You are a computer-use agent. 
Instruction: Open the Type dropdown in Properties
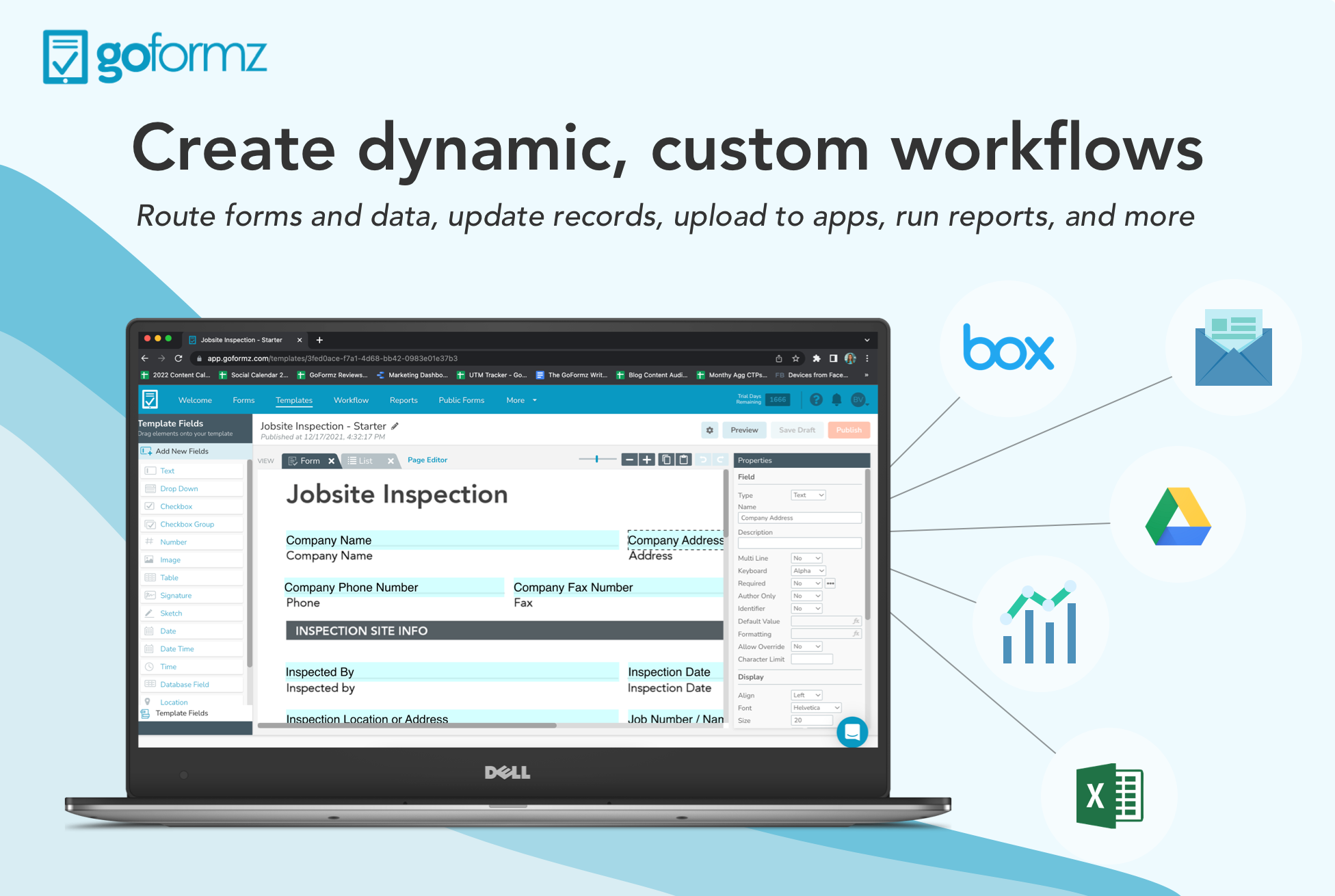point(808,495)
